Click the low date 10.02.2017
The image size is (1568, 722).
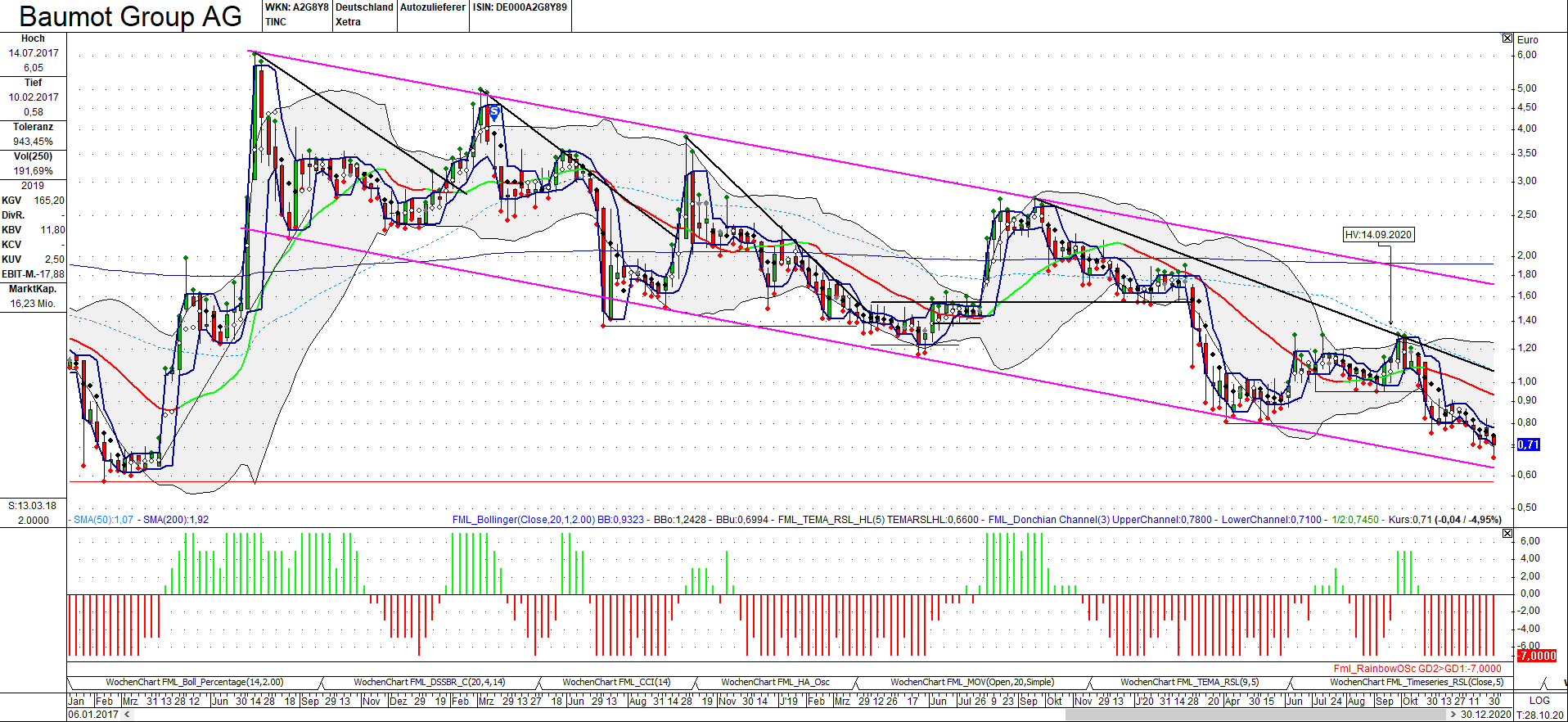click(x=34, y=97)
